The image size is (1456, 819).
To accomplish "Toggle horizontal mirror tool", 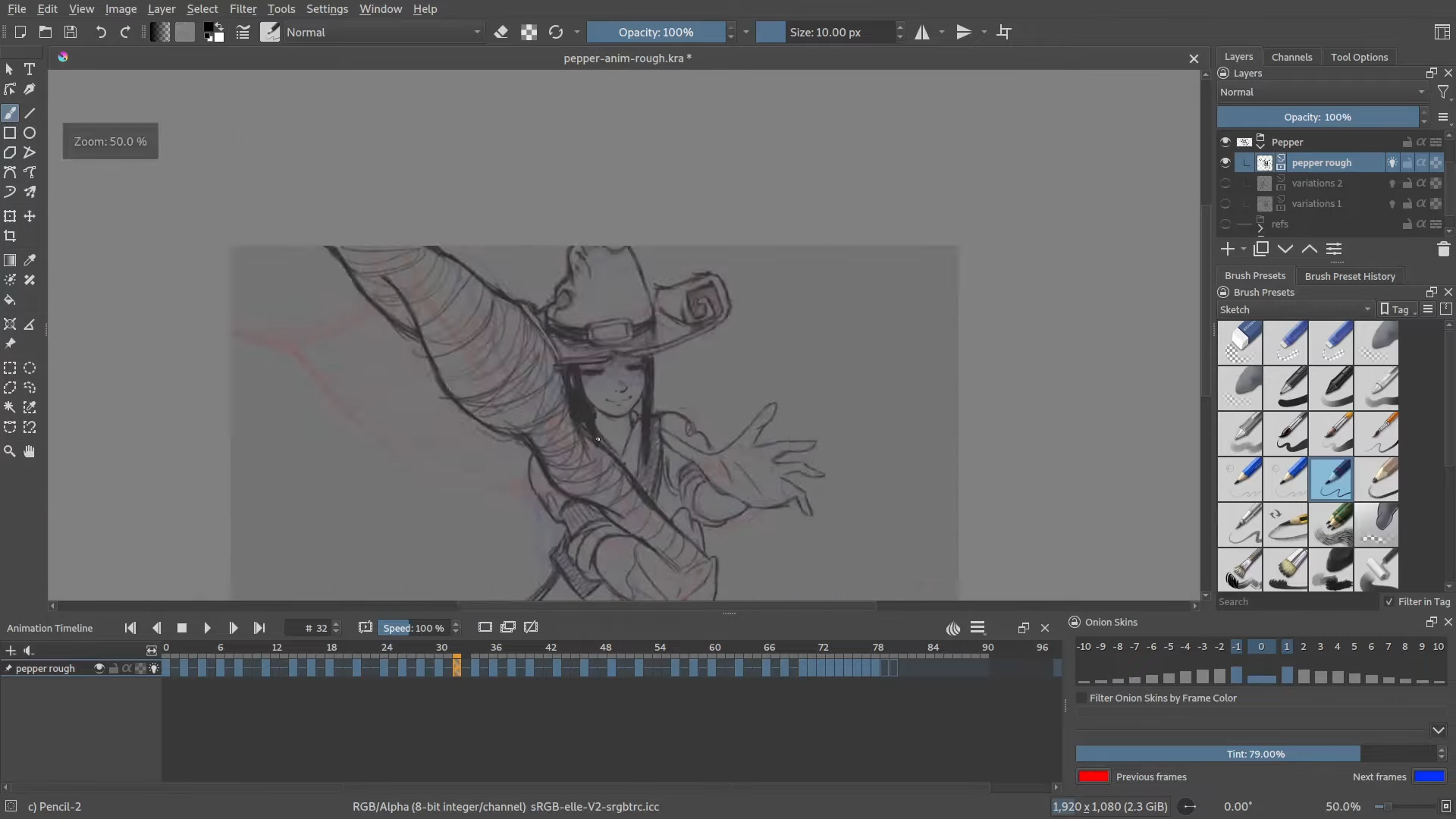I will pyautogui.click(x=922, y=32).
